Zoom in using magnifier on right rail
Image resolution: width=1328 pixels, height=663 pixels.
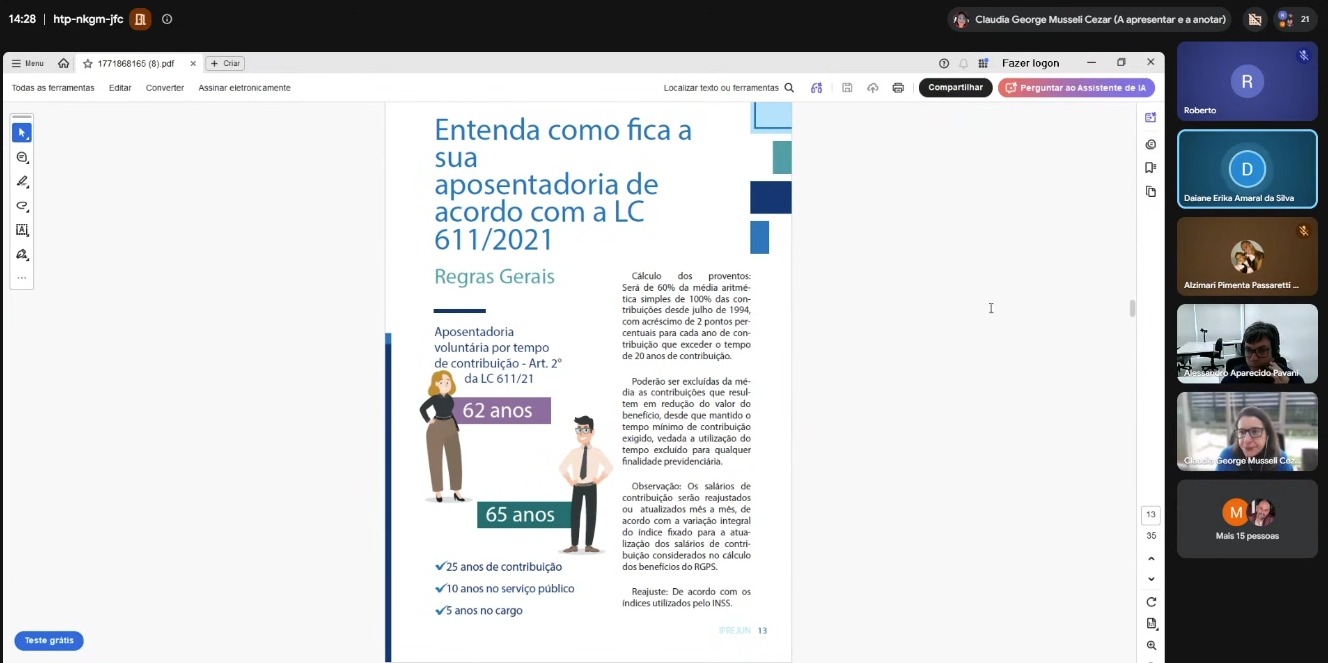pos(1151,646)
